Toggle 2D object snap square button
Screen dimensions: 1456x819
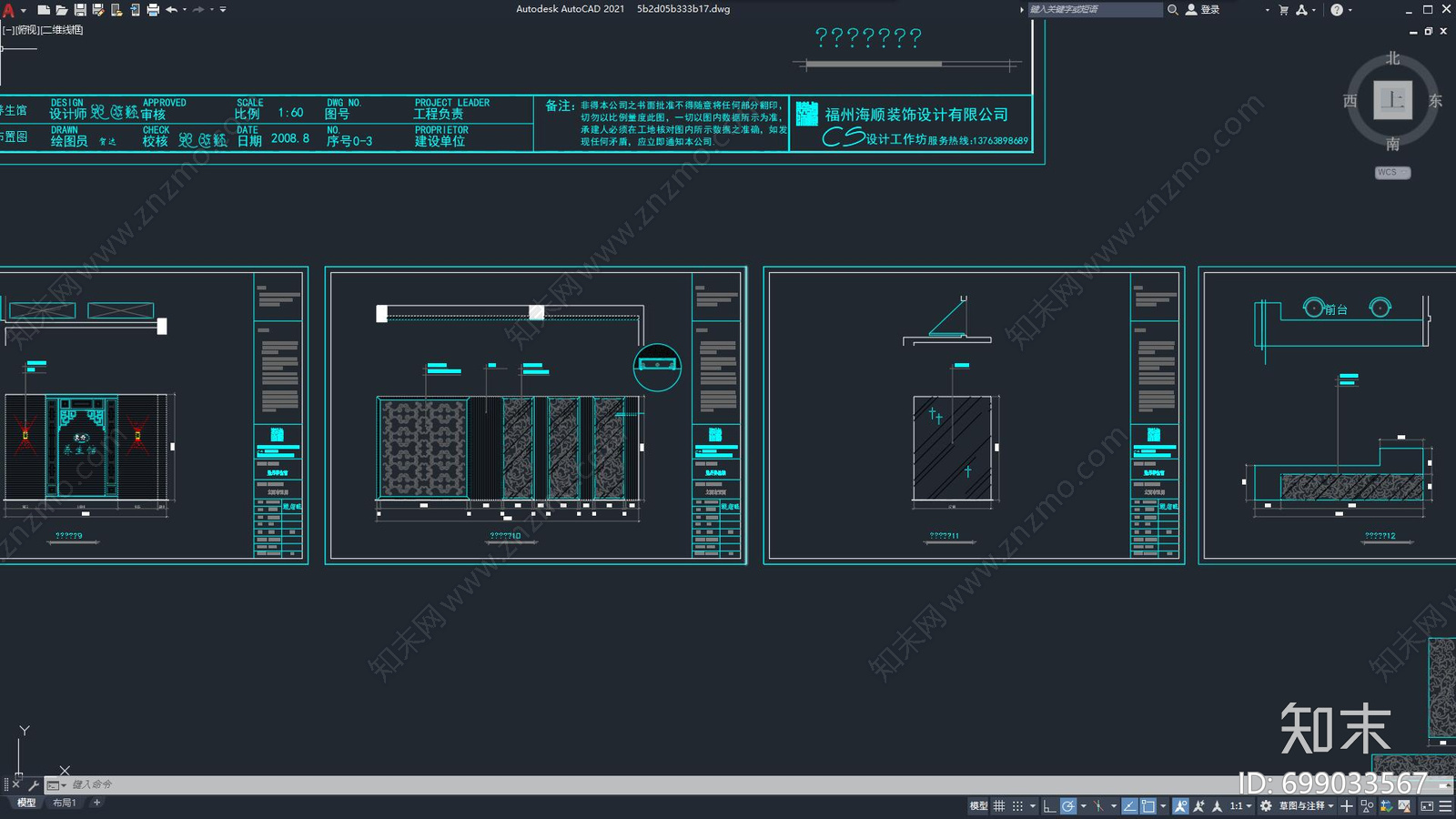pyautogui.click(x=1148, y=805)
